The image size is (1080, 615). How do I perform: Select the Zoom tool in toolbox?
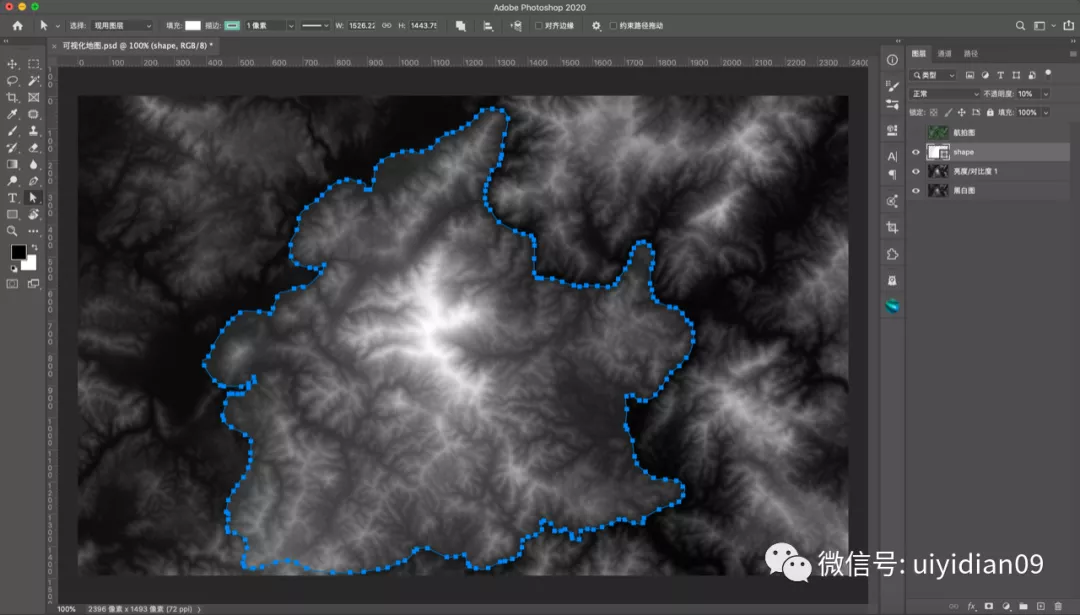(x=12, y=231)
